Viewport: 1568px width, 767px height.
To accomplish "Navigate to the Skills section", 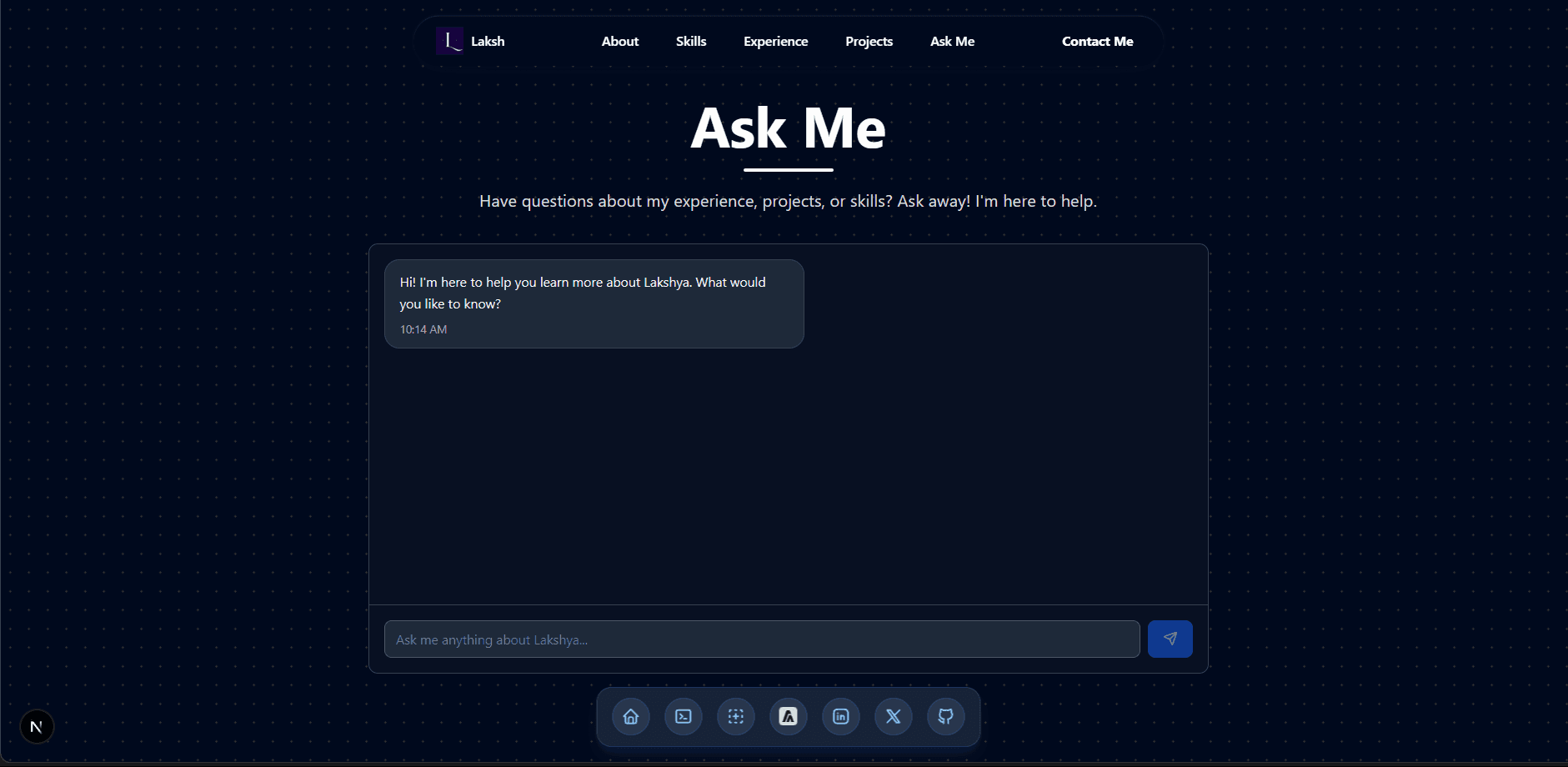I will (691, 42).
